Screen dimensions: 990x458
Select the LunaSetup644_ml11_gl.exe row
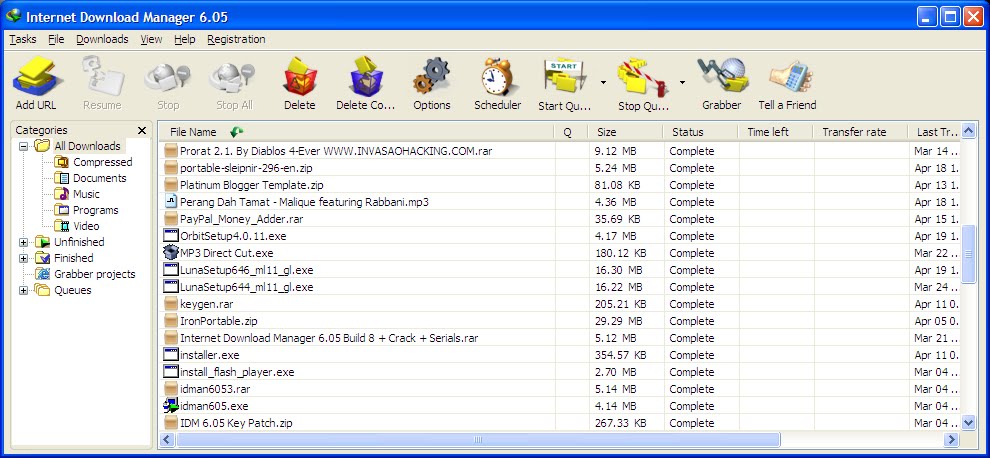click(559, 287)
